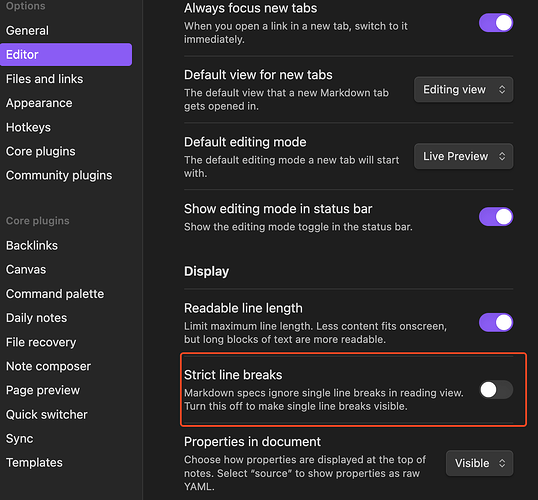
Task: Enable Strict line breaks switch
Action: pos(496,389)
